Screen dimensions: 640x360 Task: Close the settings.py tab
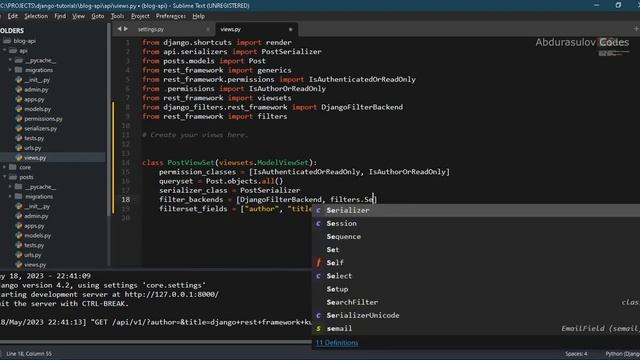pos(208,29)
